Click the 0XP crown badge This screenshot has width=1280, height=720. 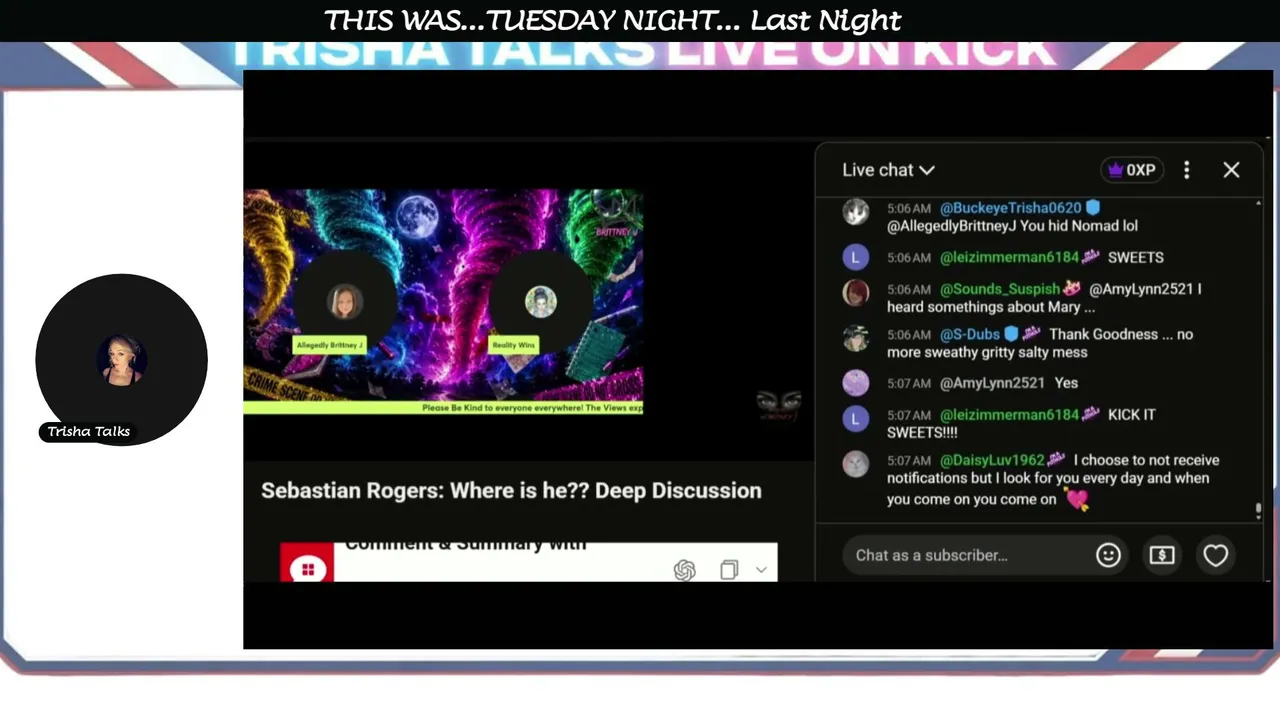1132,170
